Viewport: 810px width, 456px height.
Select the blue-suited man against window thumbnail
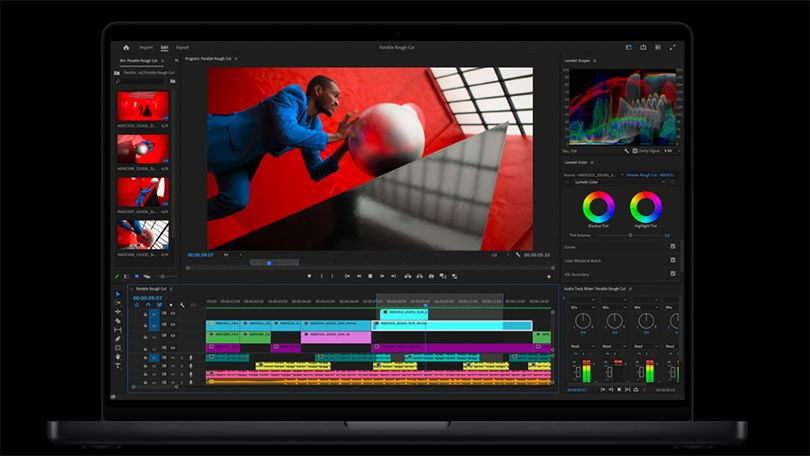143,234
